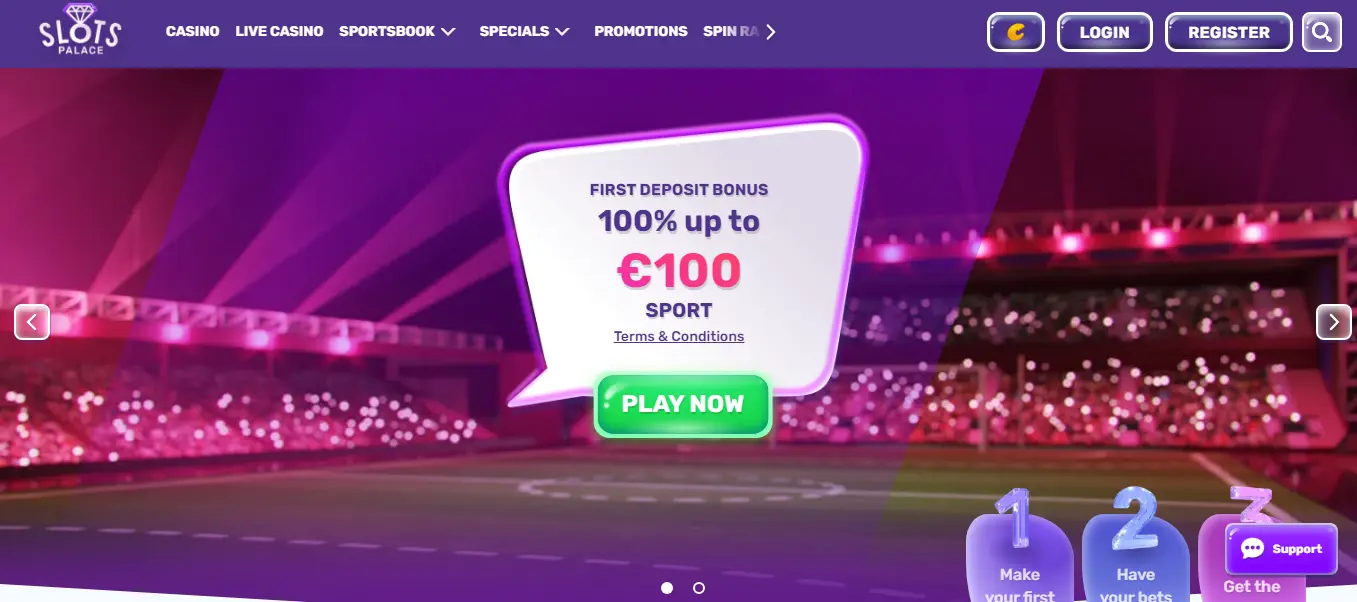
Task: Click the Login button
Action: [1105, 32]
